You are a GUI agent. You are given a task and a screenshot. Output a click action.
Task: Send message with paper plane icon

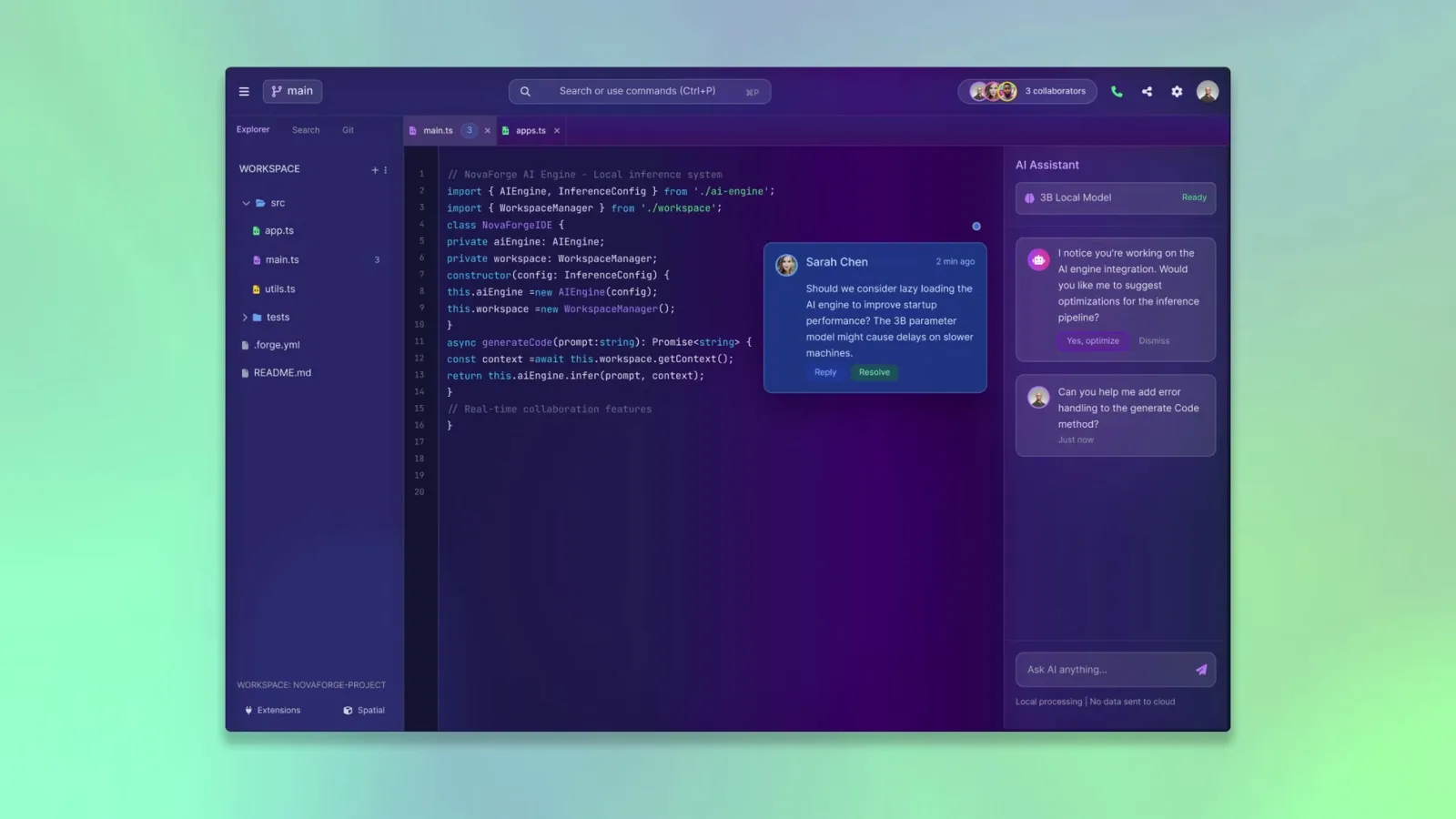click(1201, 670)
